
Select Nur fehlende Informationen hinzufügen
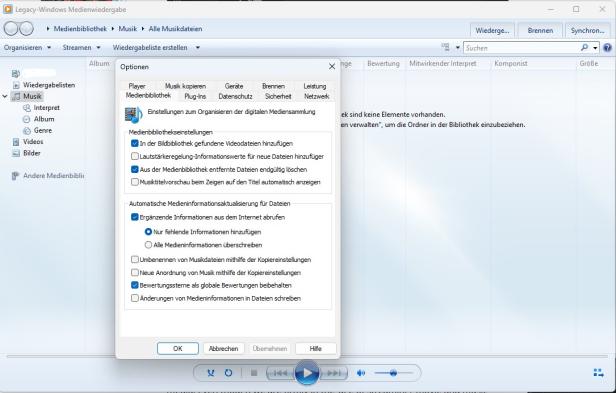point(148,232)
